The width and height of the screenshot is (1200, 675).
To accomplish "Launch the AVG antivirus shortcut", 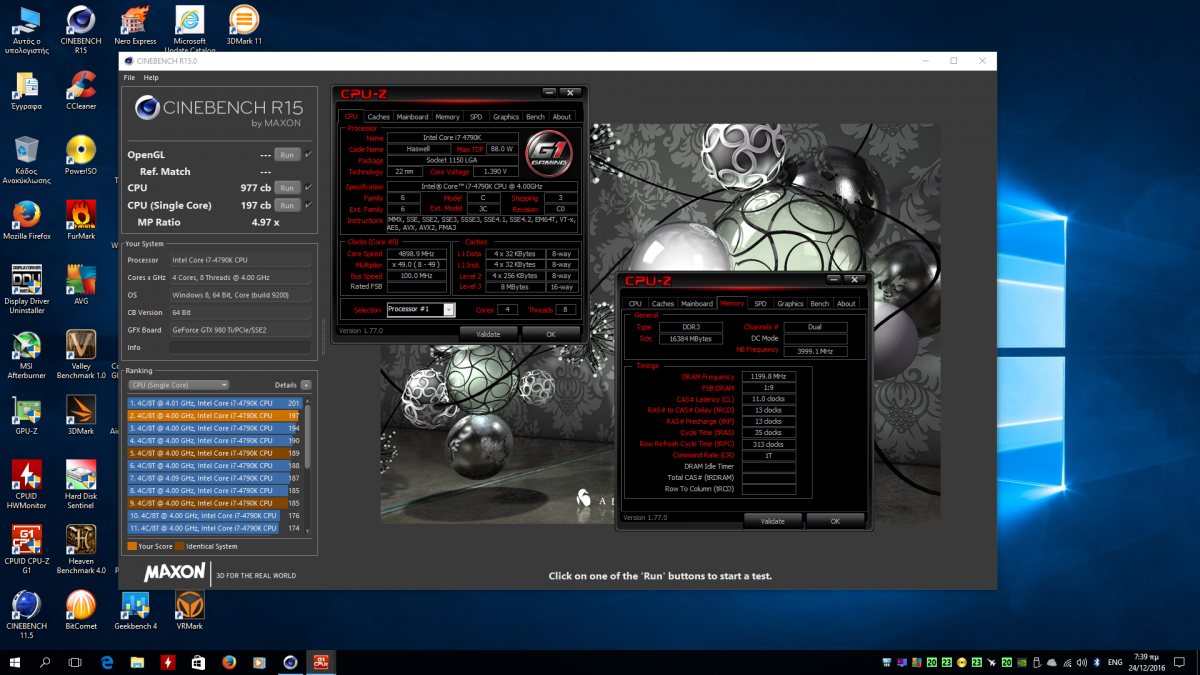I will pyautogui.click(x=80, y=285).
